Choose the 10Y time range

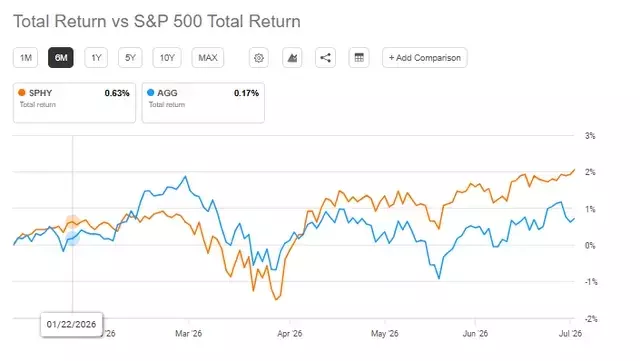coord(167,58)
